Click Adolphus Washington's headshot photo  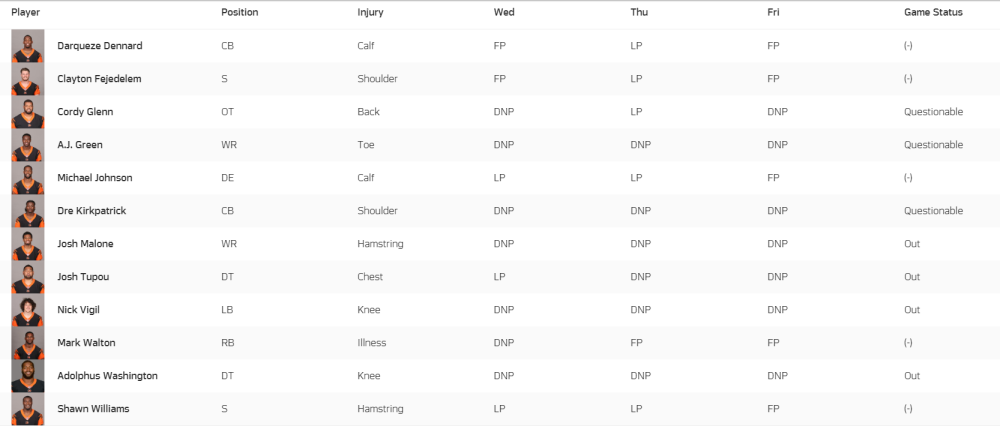pyautogui.click(x=27, y=376)
